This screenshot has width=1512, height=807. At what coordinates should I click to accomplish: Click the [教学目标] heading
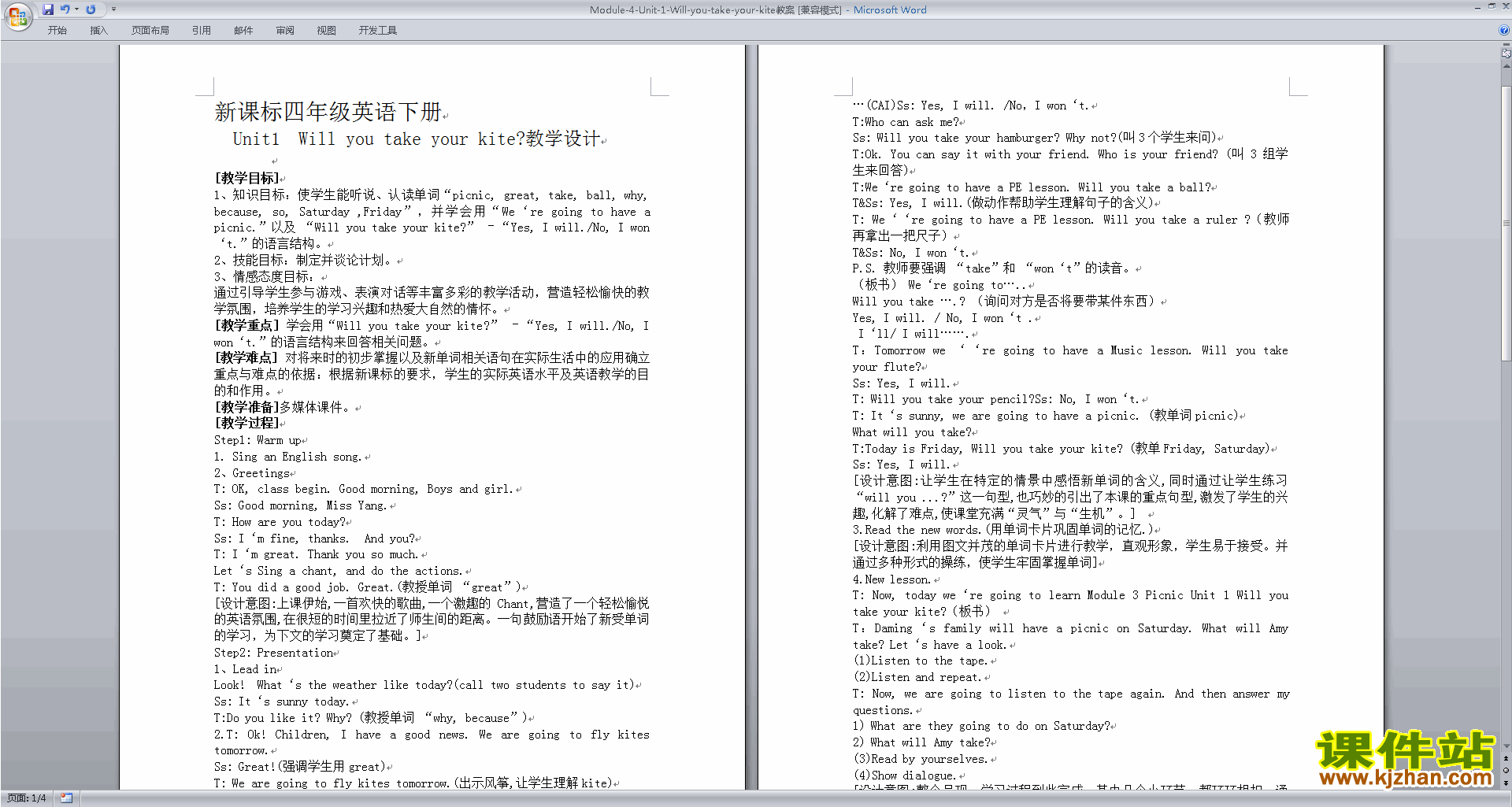coord(246,178)
